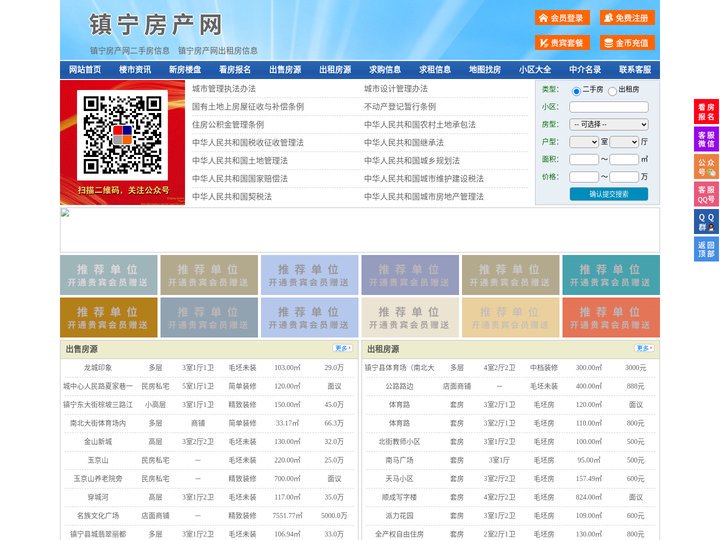This screenshot has width=720, height=540.
Task: Open the 城市管理执法办法 link
Action: coord(224,89)
